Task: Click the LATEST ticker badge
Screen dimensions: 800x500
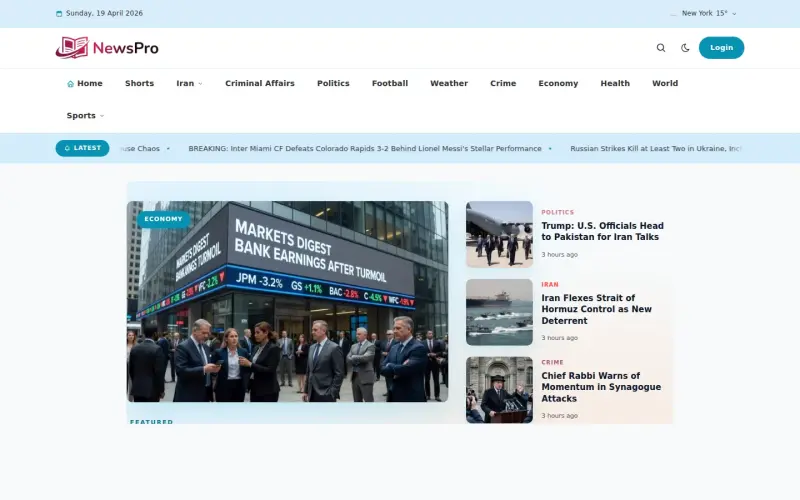Action: coord(82,148)
